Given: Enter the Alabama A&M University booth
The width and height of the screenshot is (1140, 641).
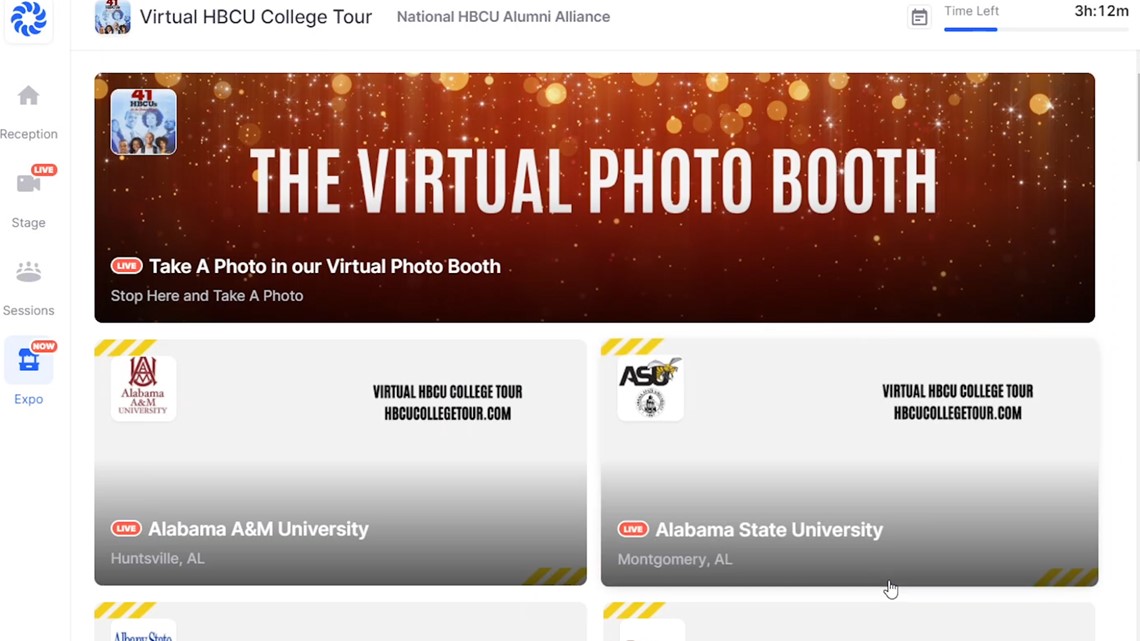Looking at the screenshot, I should [x=340, y=462].
